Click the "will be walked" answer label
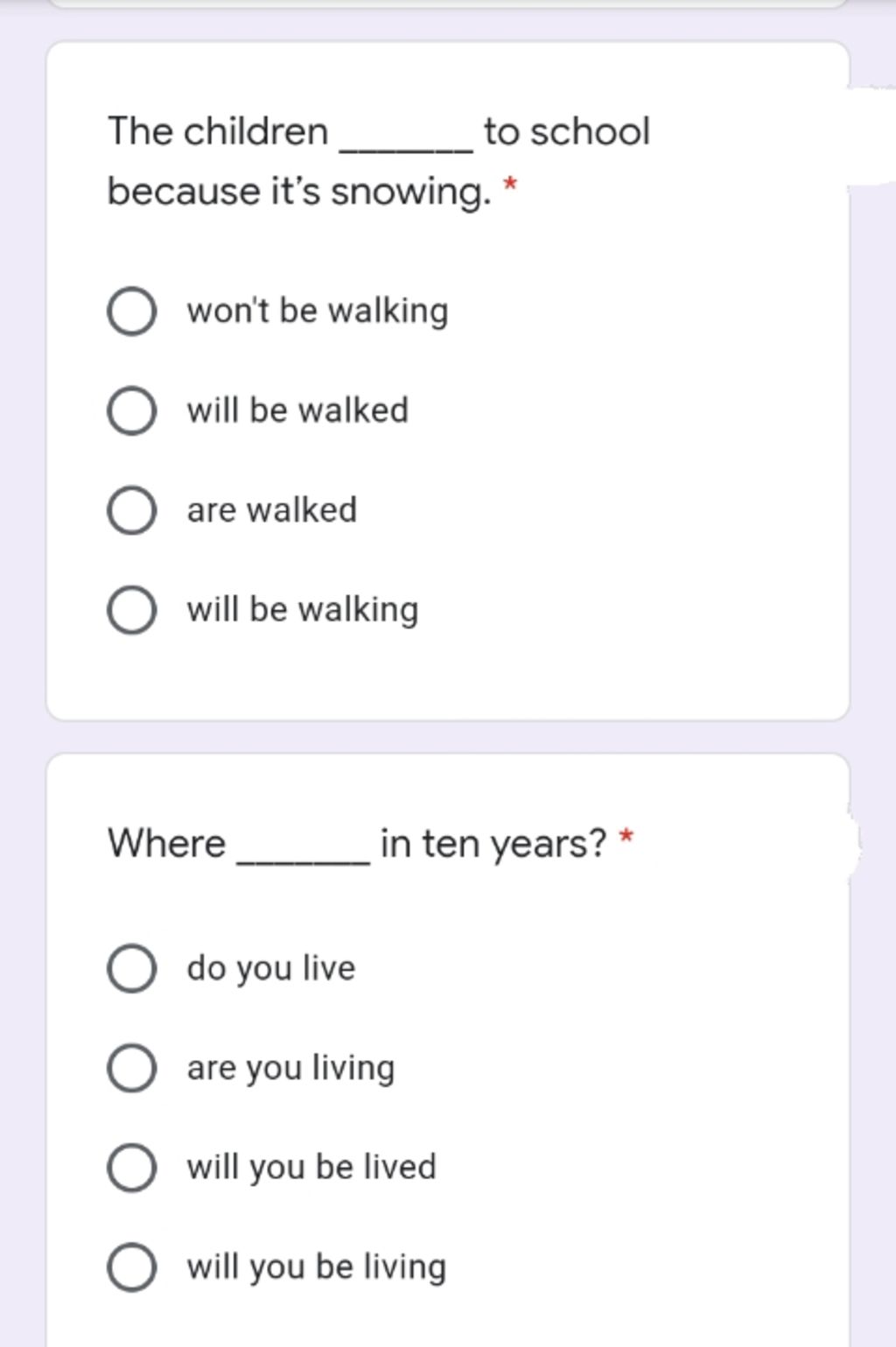 tap(297, 410)
